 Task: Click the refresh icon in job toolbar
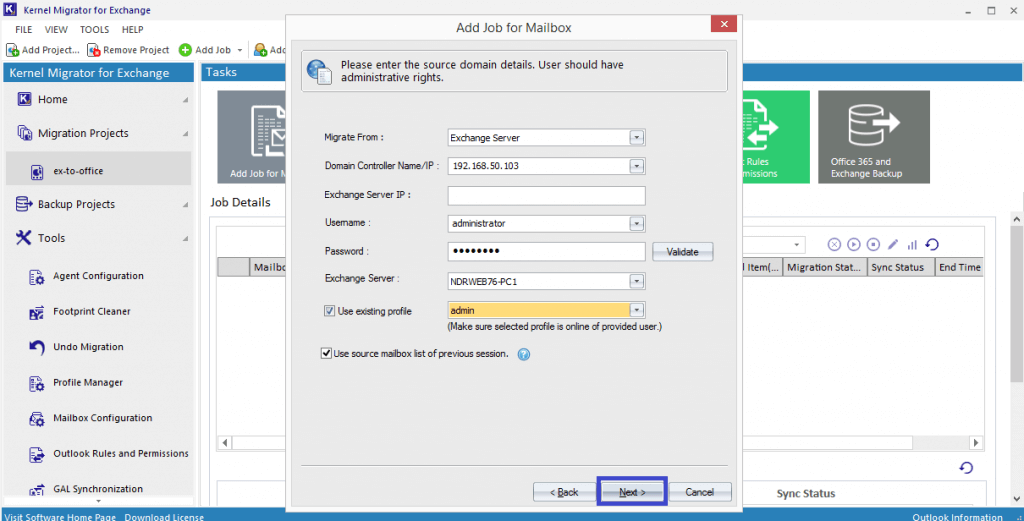coord(933,244)
